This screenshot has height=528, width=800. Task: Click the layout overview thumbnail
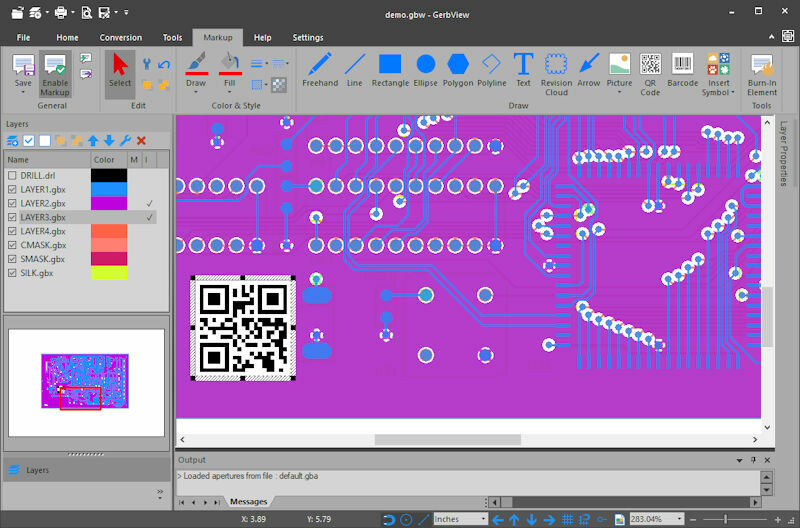(x=86, y=382)
